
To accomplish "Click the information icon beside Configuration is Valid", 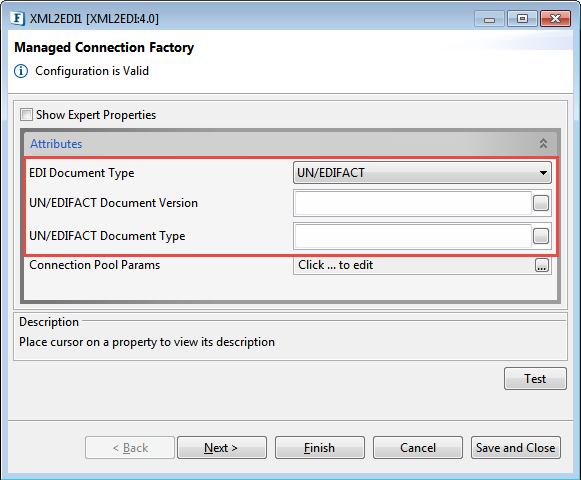I will 21,71.
